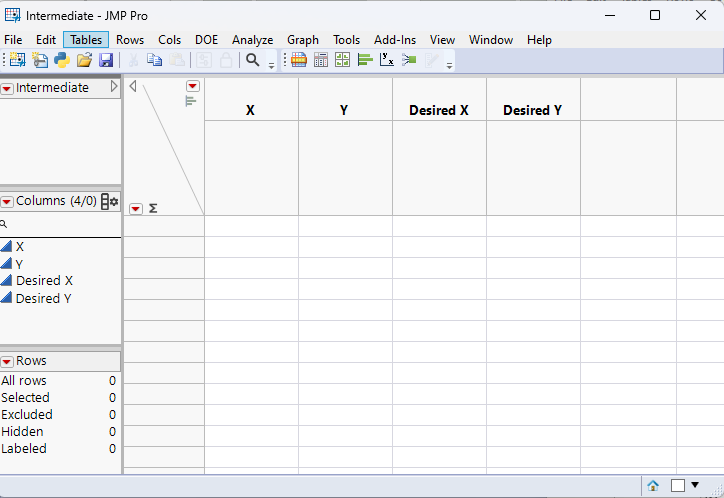Open the row-area red triangle menu
Viewport: 724px width, 498px height.
tap(136, 209)
